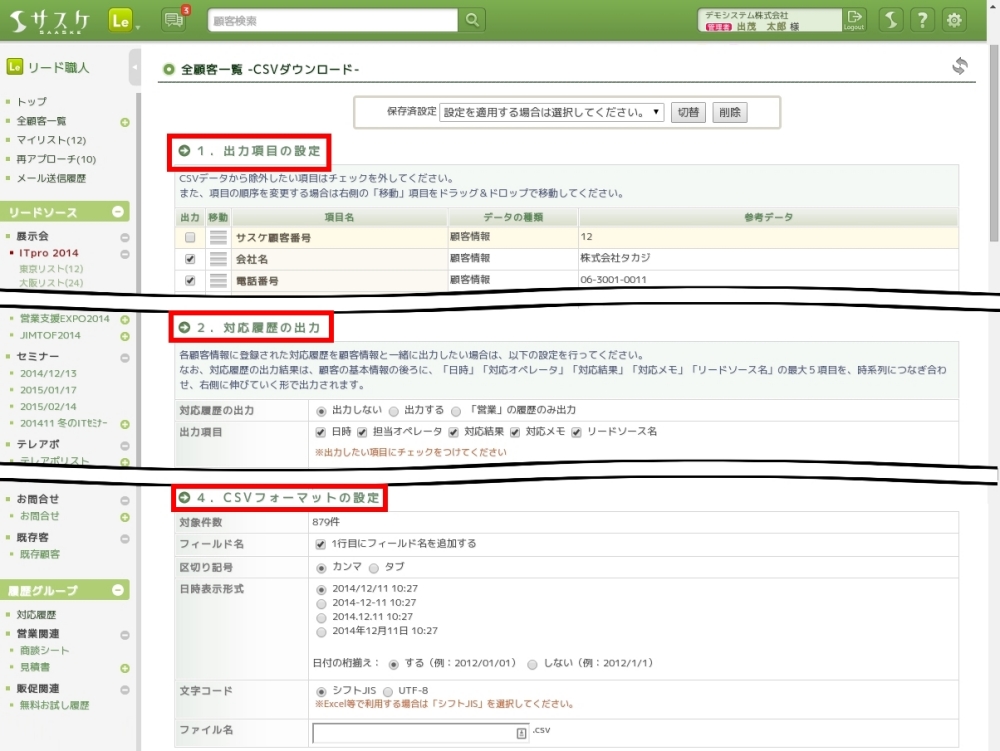1000x751 pixels.
Task: Open the settings gear icon
Action: click(955, 20)
